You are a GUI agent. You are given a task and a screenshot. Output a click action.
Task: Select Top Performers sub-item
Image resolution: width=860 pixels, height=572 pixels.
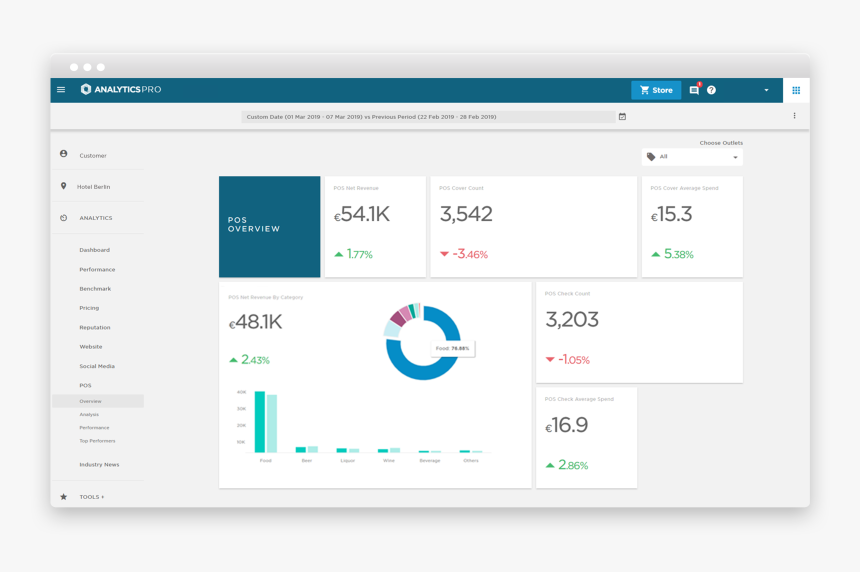click(97, 441)
